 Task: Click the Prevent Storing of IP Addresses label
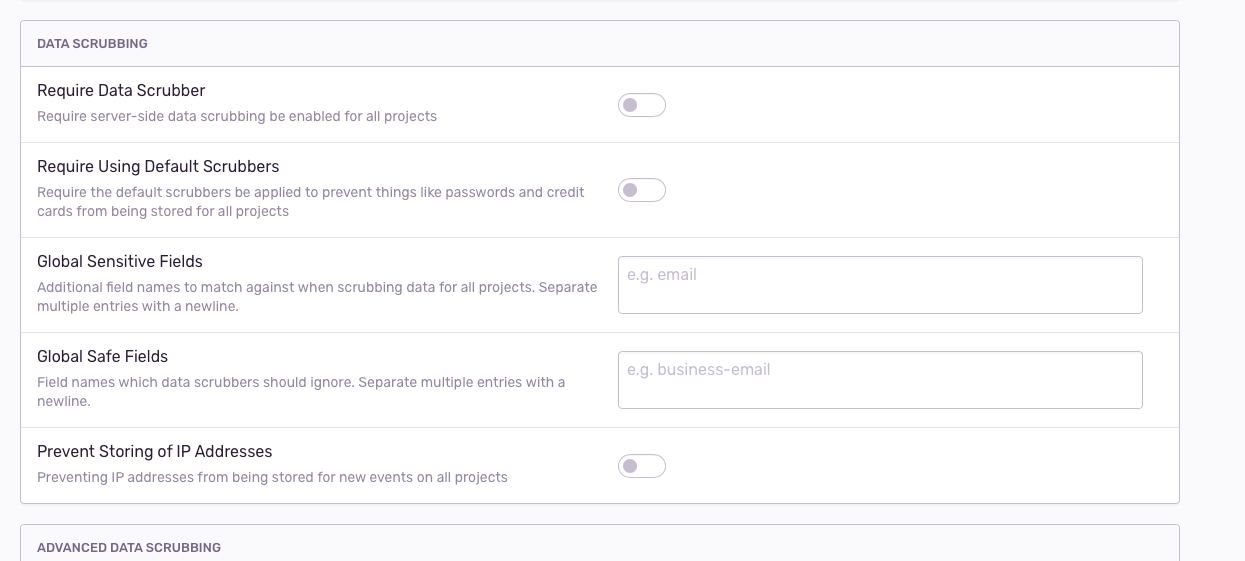[155, 451]
